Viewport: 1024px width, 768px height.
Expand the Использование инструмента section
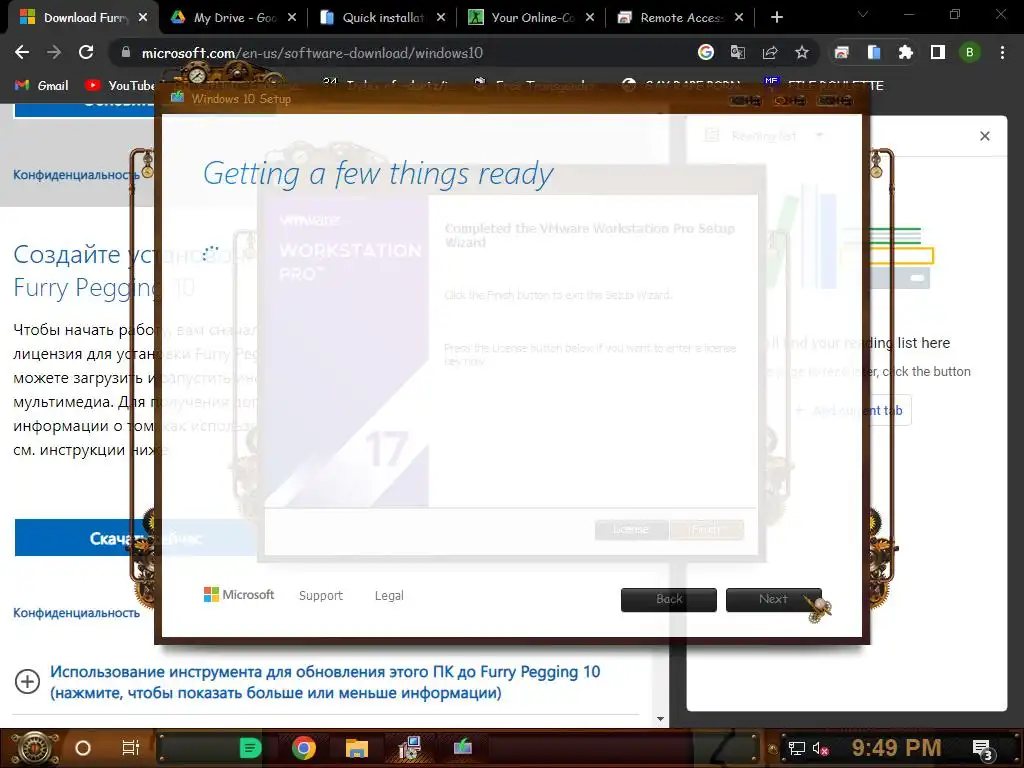(27, 682)
